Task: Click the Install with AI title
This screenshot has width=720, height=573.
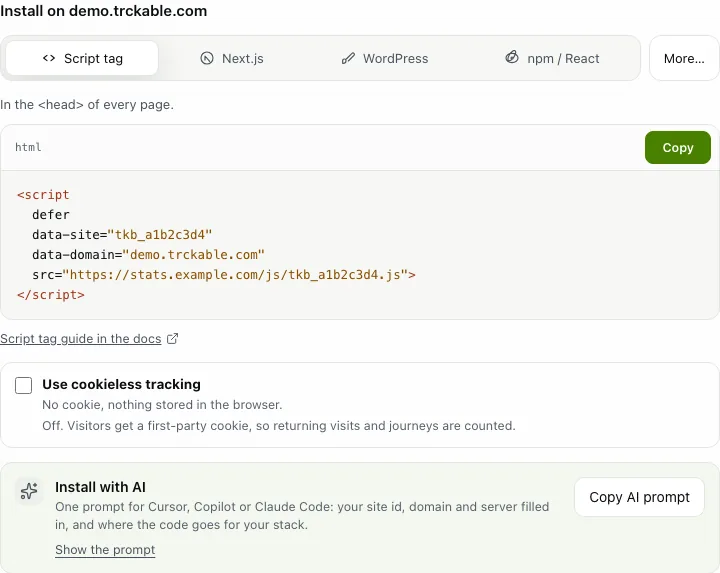Action: 100,487
